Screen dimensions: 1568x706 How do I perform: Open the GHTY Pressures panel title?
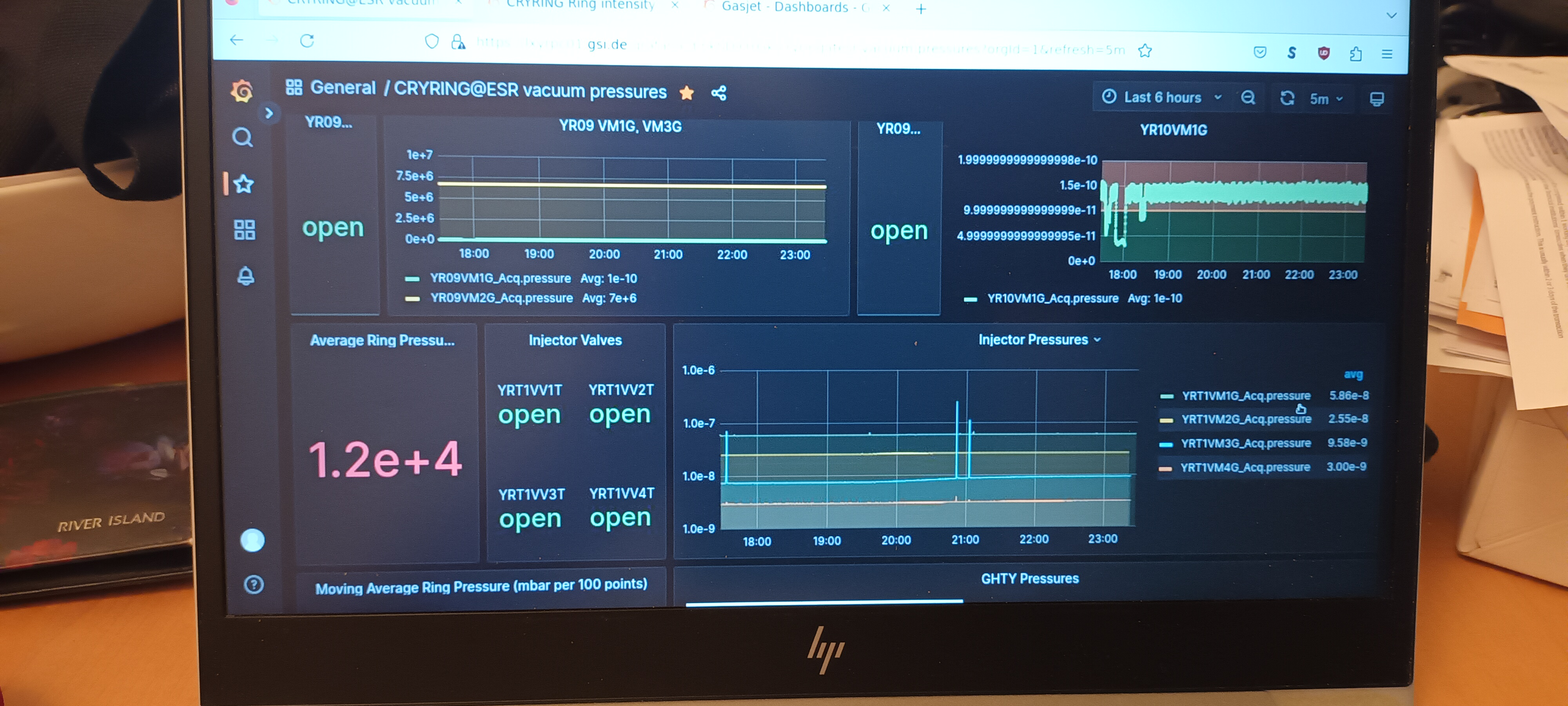click(1030, 579)
